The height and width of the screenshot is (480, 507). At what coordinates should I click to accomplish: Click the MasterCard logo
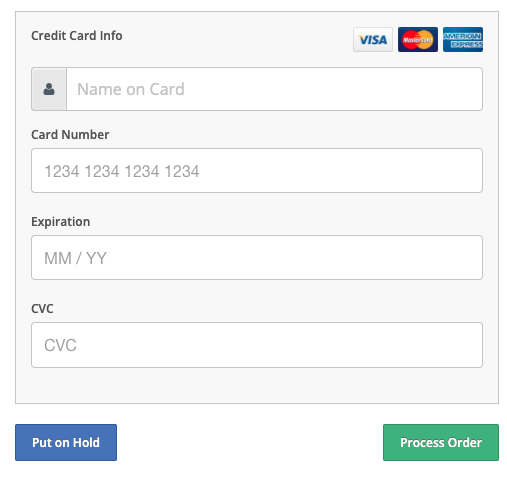[418, 39]
